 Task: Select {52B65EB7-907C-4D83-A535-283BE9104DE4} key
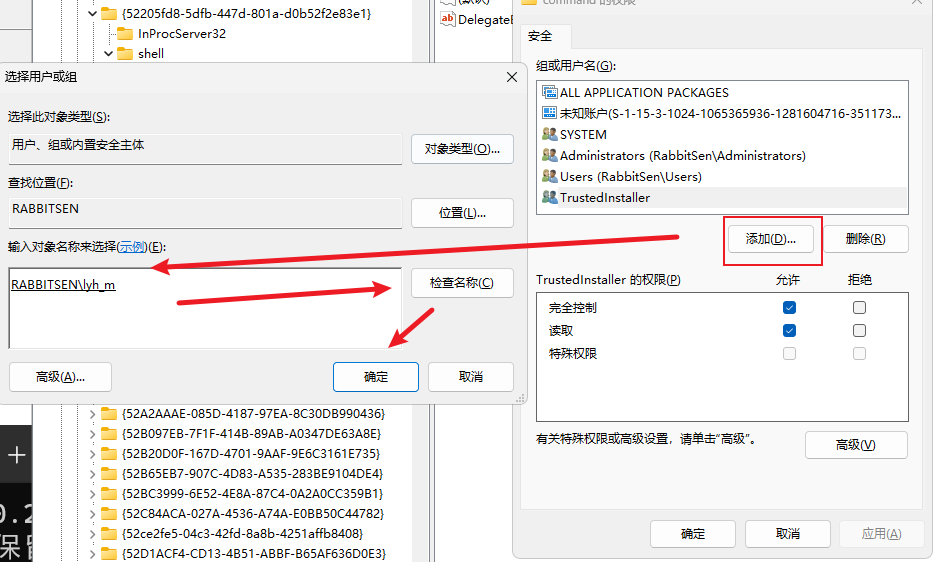click(252, 473)
